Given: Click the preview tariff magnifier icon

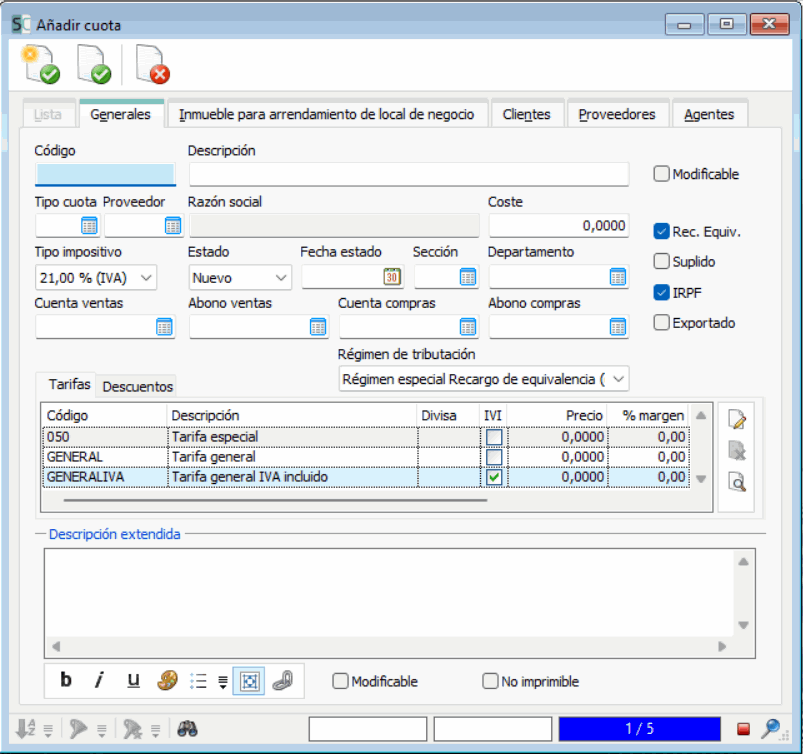Looking at the screenshot, I should point(737,482).
